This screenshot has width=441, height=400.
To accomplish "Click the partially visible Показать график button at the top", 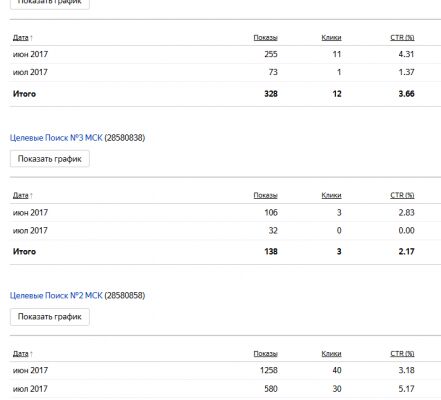I will pos(50,3).
